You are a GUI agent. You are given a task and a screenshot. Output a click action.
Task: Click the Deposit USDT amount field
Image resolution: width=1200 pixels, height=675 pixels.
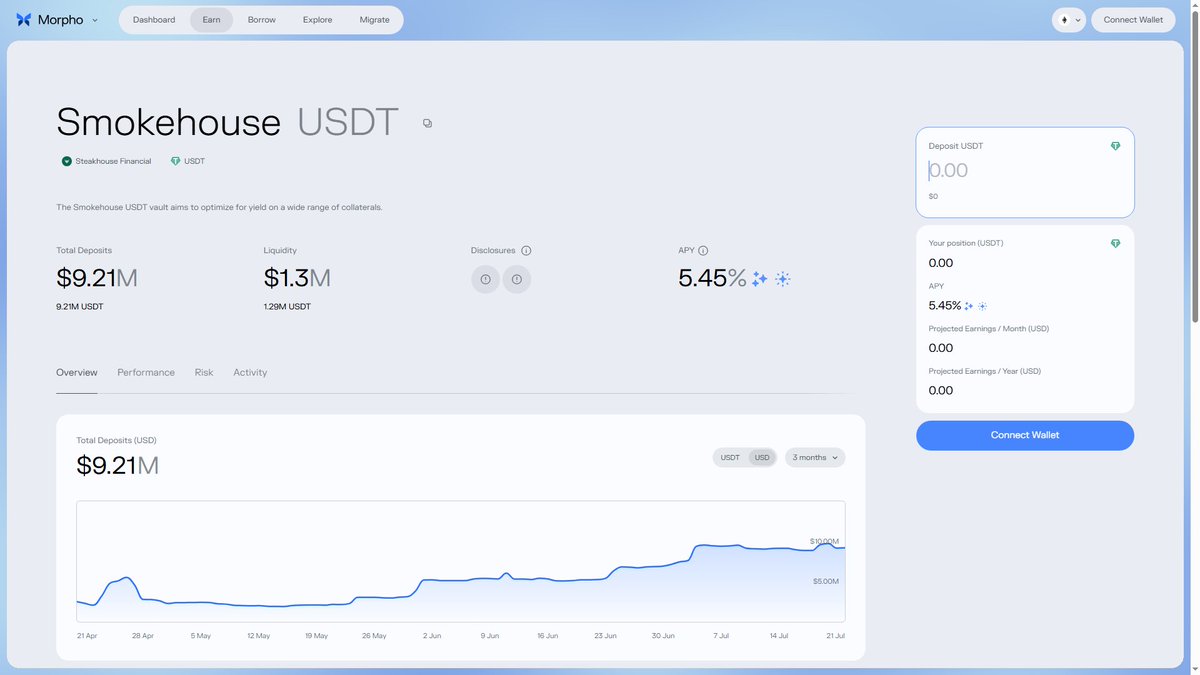tap(1025, 171)
